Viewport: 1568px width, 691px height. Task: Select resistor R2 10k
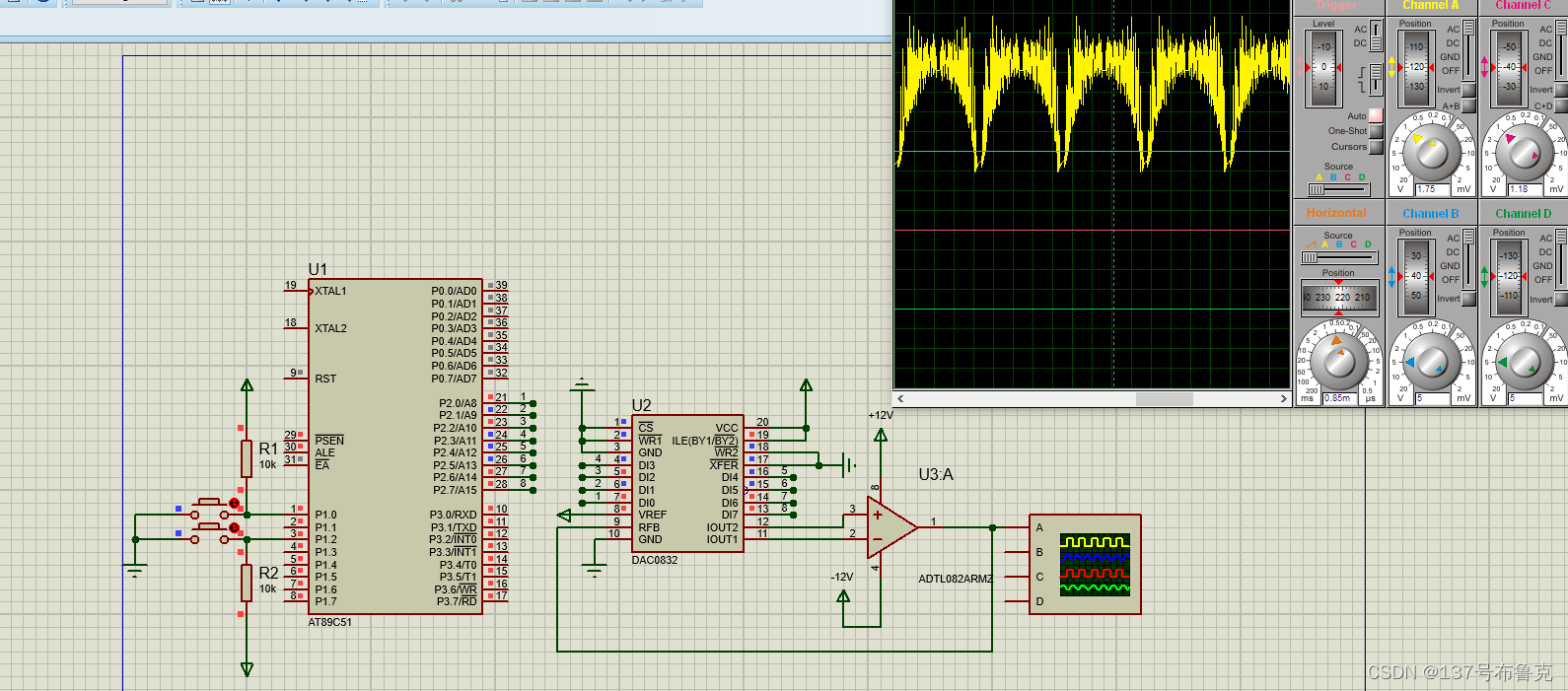click(x=247, y=583)
